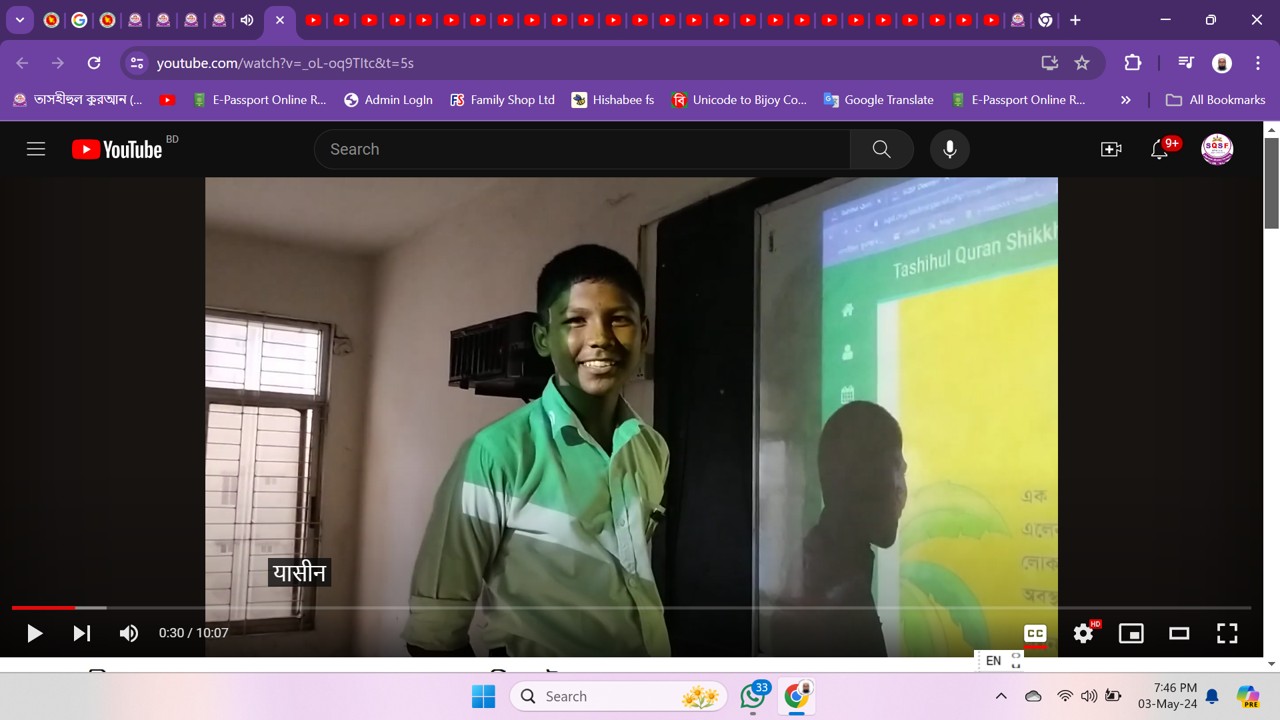This screenshot has height=720, width=1280.
Task: Expand the hidden bookmarks overflow chevron
Action: coord(1126,100)
